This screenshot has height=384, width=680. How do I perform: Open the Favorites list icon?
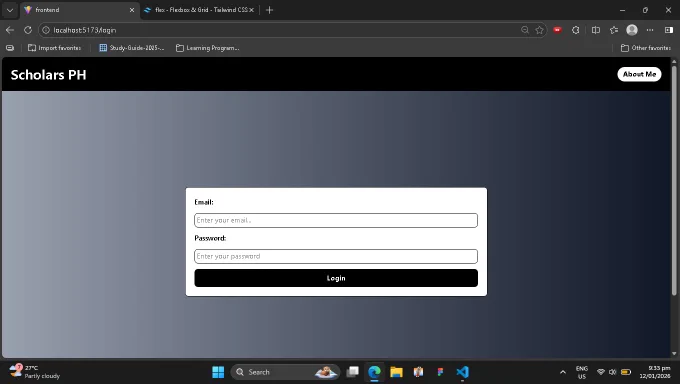tap(614, 30)
